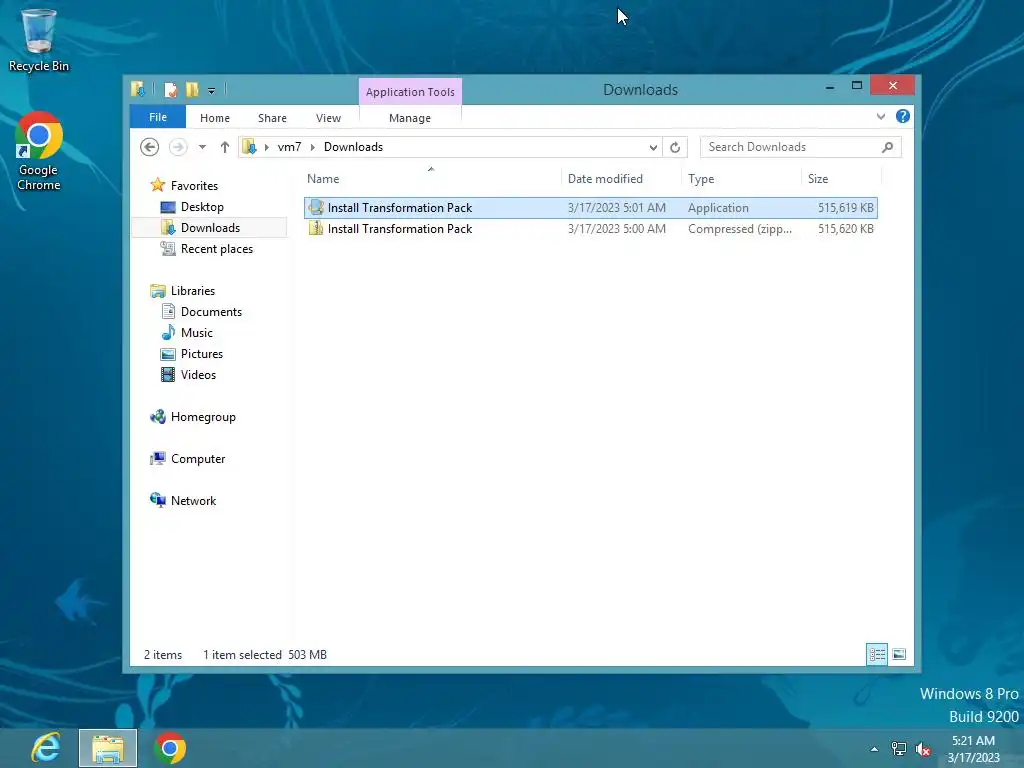Viewport: 1024px width, 768px height.
Task: Show hidden tray icons arrow
Action: [x=874, y=749]
